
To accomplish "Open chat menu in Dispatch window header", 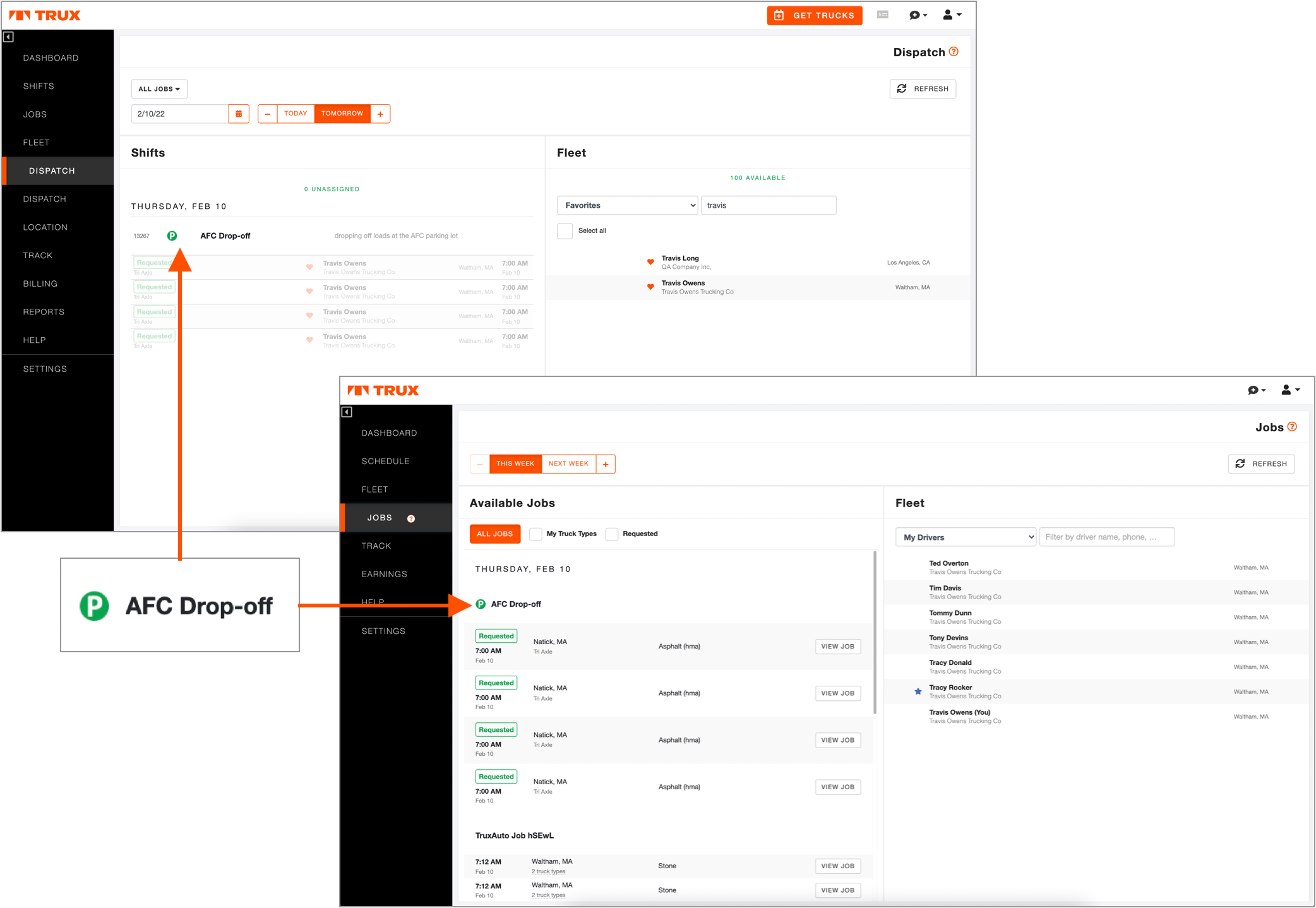I will 918,15.
